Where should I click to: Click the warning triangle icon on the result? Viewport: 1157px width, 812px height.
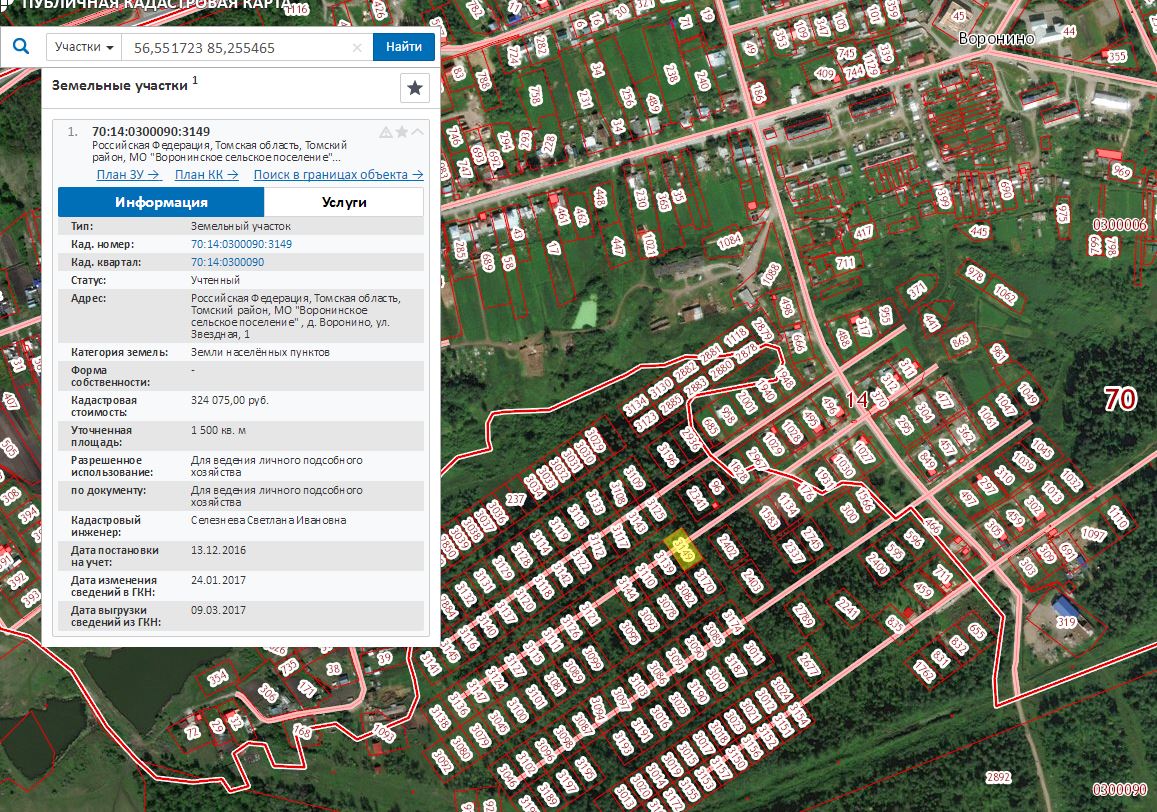click(x=385, y=132)
